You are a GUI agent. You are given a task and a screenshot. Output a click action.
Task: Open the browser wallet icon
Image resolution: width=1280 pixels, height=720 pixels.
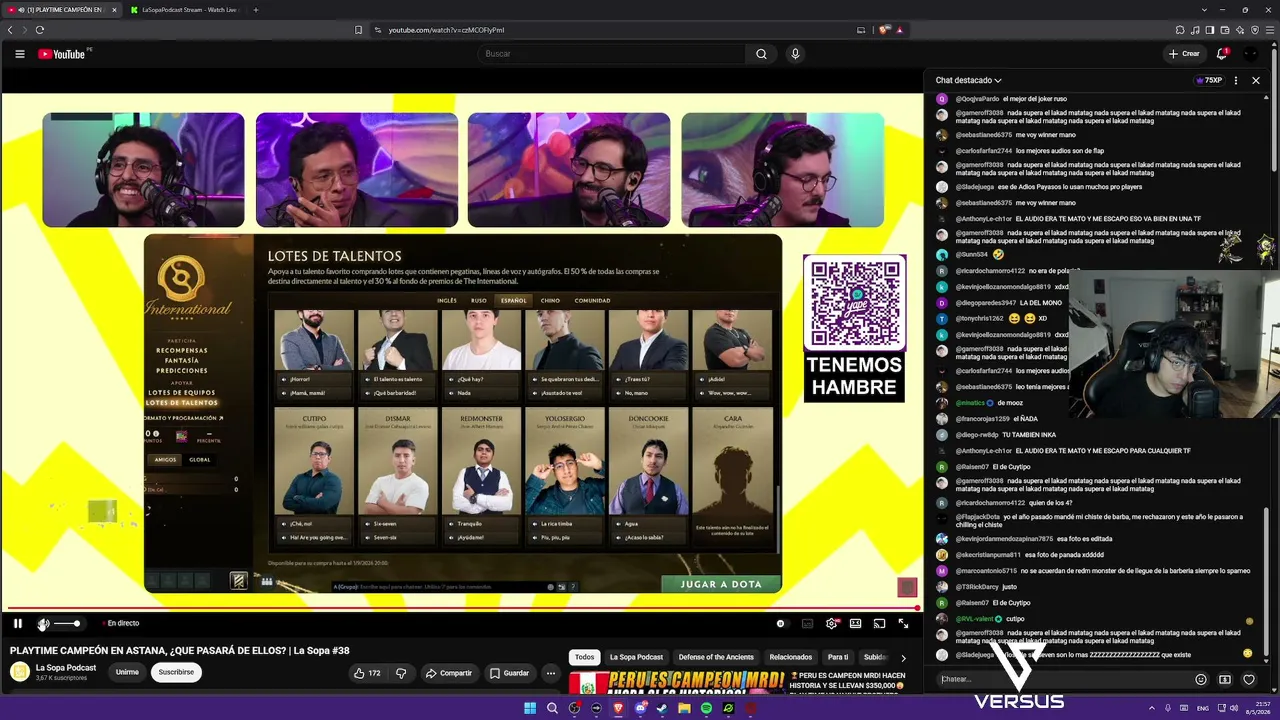[1225, 30]
